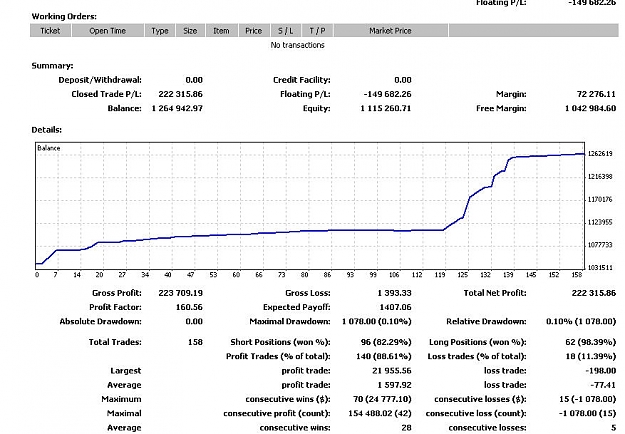Select consecutive profit value 154 488.02 (42)
Image resolution: width=625 pixels, height=434 pixels.
pos(380,413)
